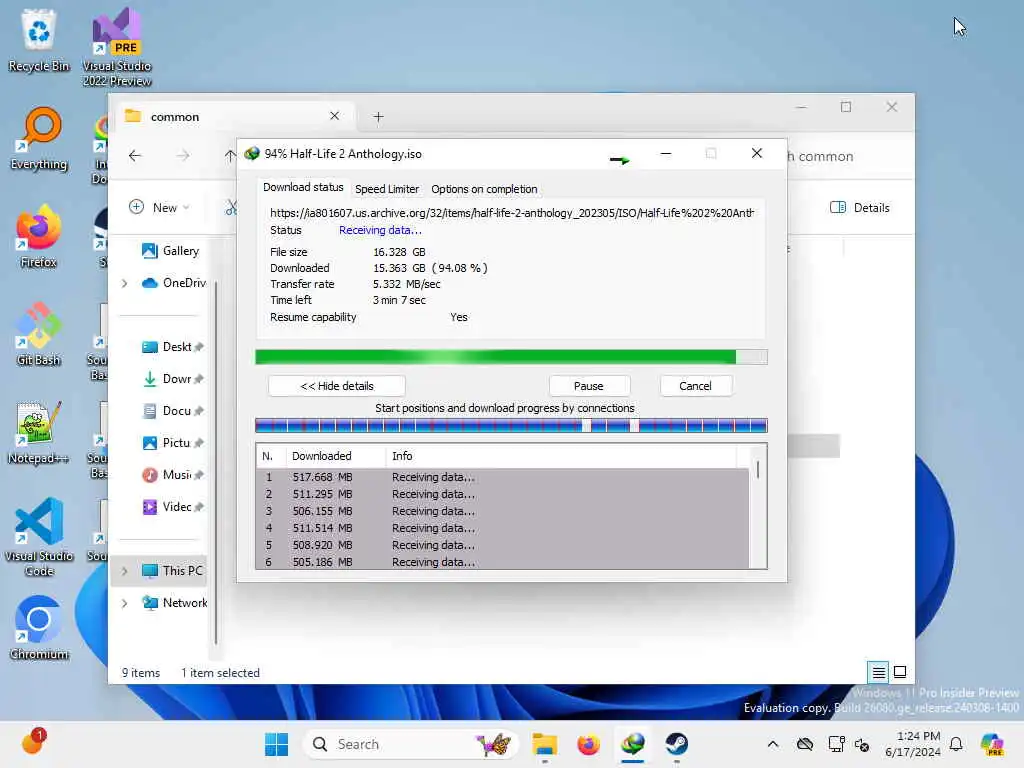Click the cut scissors icon in Explorer
This screenshot has width=1024, height=768.
point(231,208)
